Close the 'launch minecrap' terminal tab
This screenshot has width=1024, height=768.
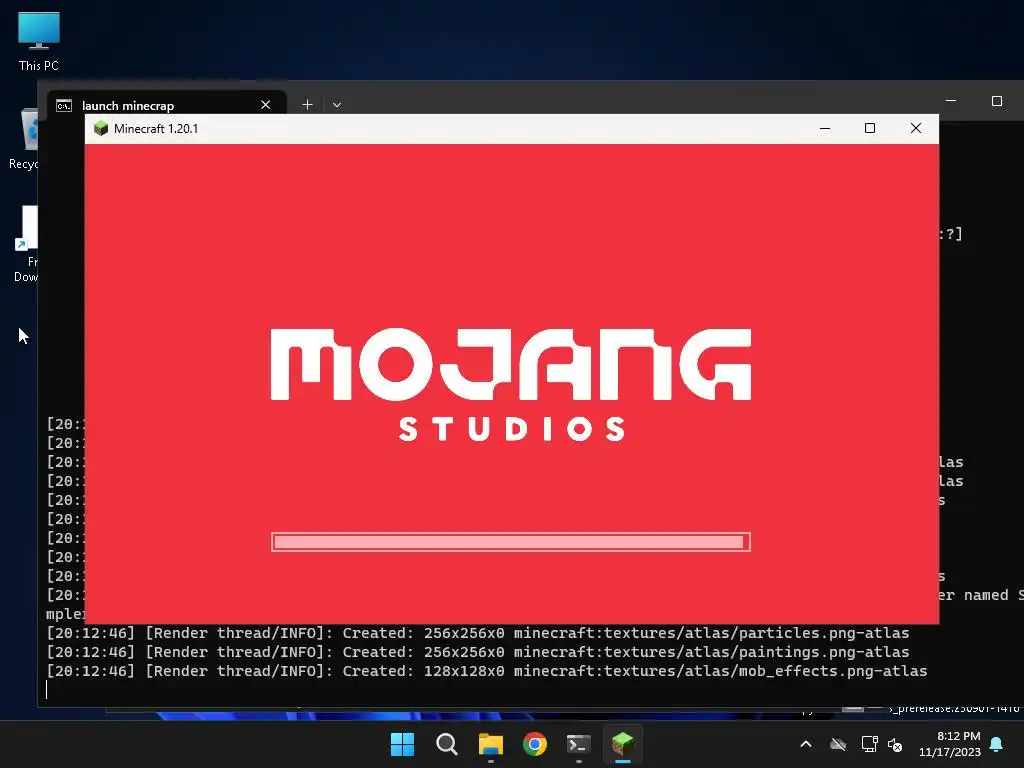(x=265, y=104)
